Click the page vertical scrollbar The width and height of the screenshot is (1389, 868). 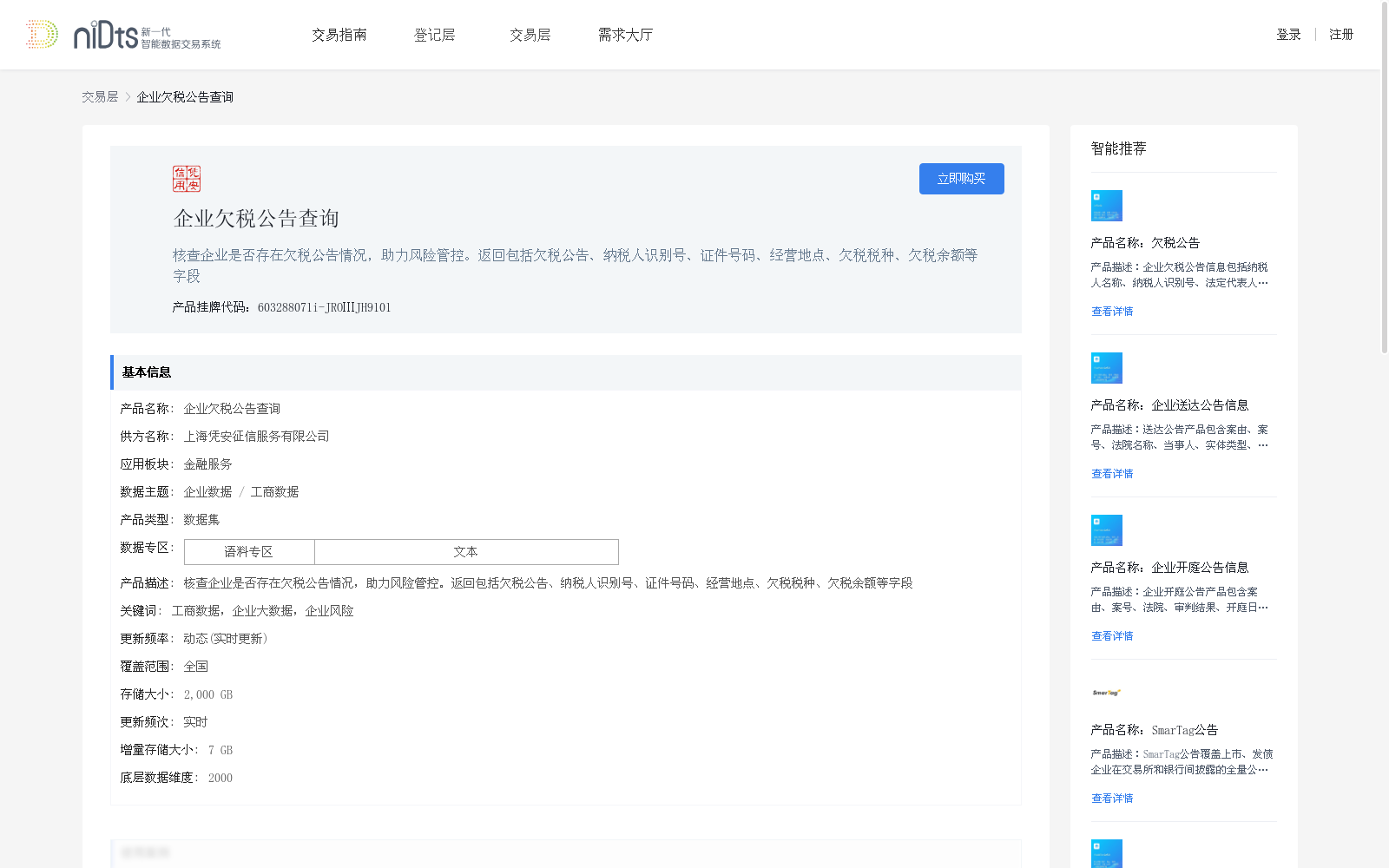coord(1385,178)
